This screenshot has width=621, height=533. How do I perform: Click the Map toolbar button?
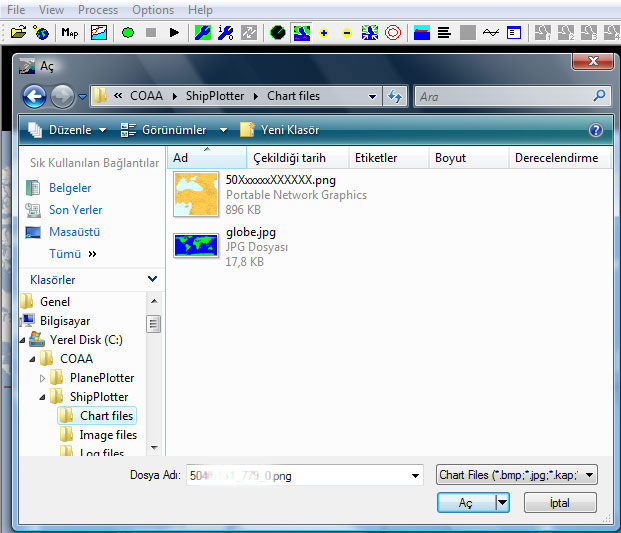(70, 32)
